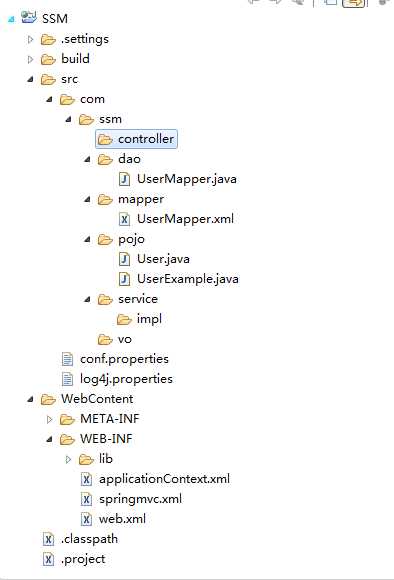
Task: Click the build folder icon
Action: 48,59
